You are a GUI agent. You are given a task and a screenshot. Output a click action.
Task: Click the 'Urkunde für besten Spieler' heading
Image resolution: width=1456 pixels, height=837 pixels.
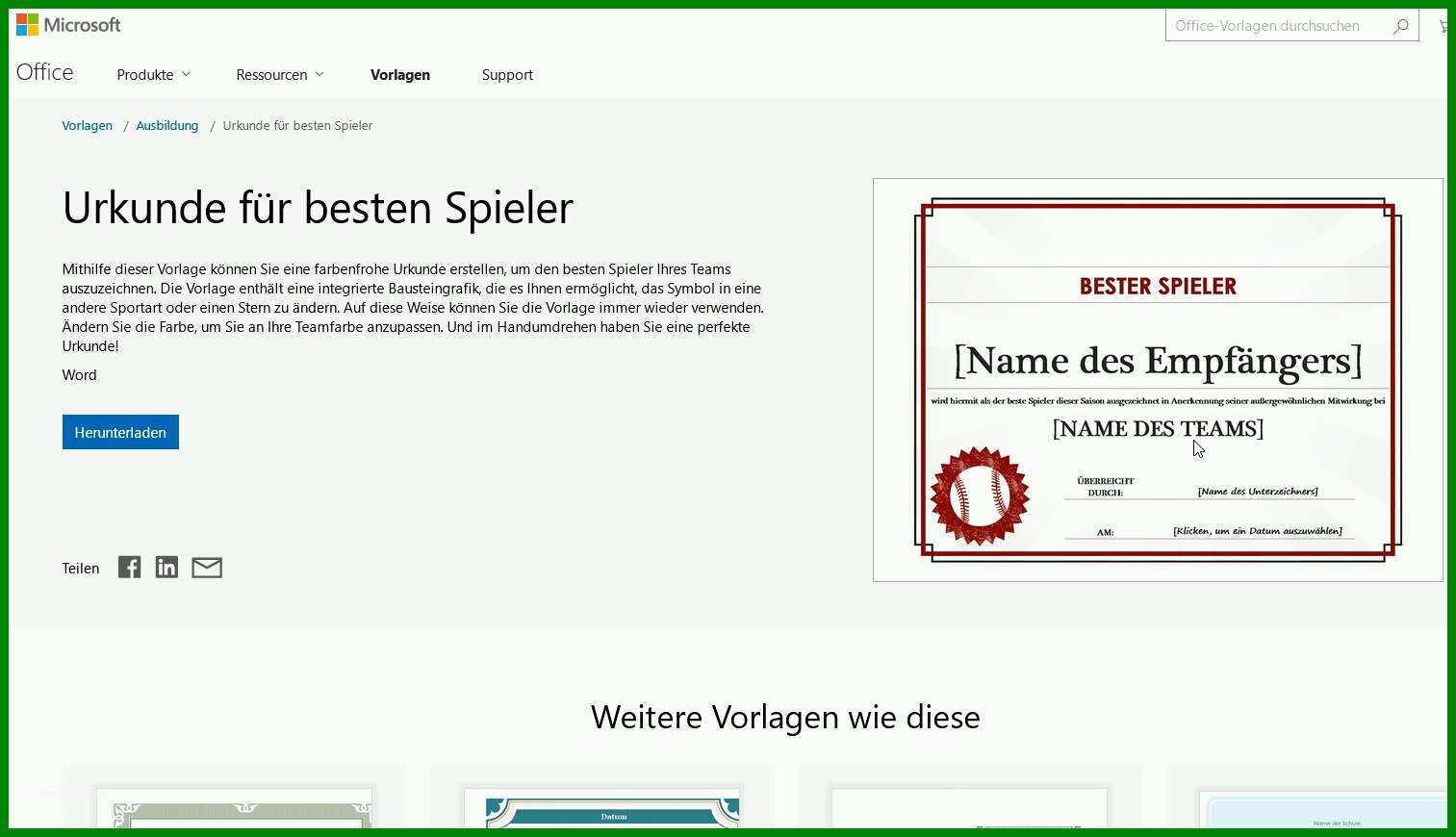(x=318, y=208)
